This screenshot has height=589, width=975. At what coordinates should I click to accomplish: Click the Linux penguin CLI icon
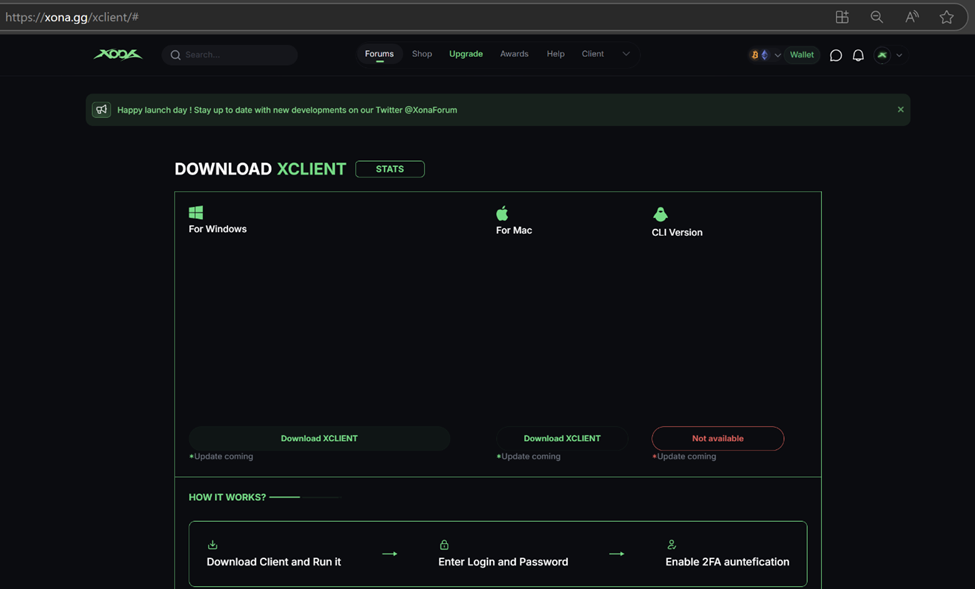660,215
